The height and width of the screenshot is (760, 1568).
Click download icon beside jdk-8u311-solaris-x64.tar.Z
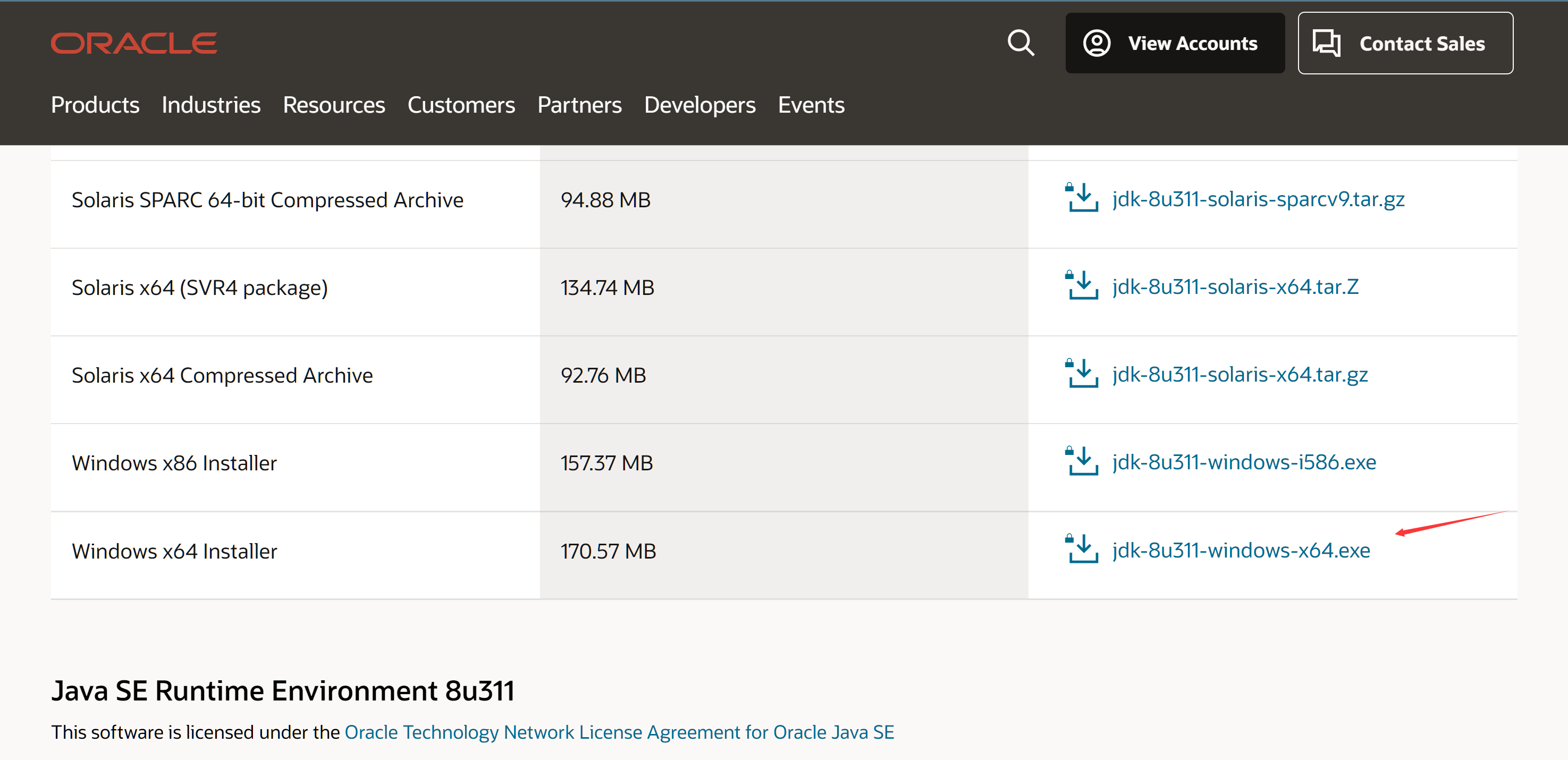(x=1083, y=286)
